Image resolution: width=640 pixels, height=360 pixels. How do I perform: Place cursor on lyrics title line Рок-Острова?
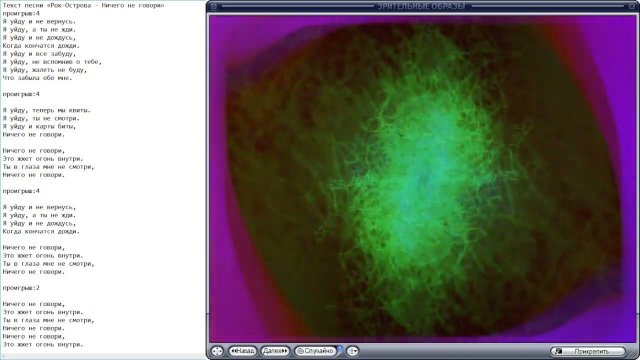coord(83,5)
